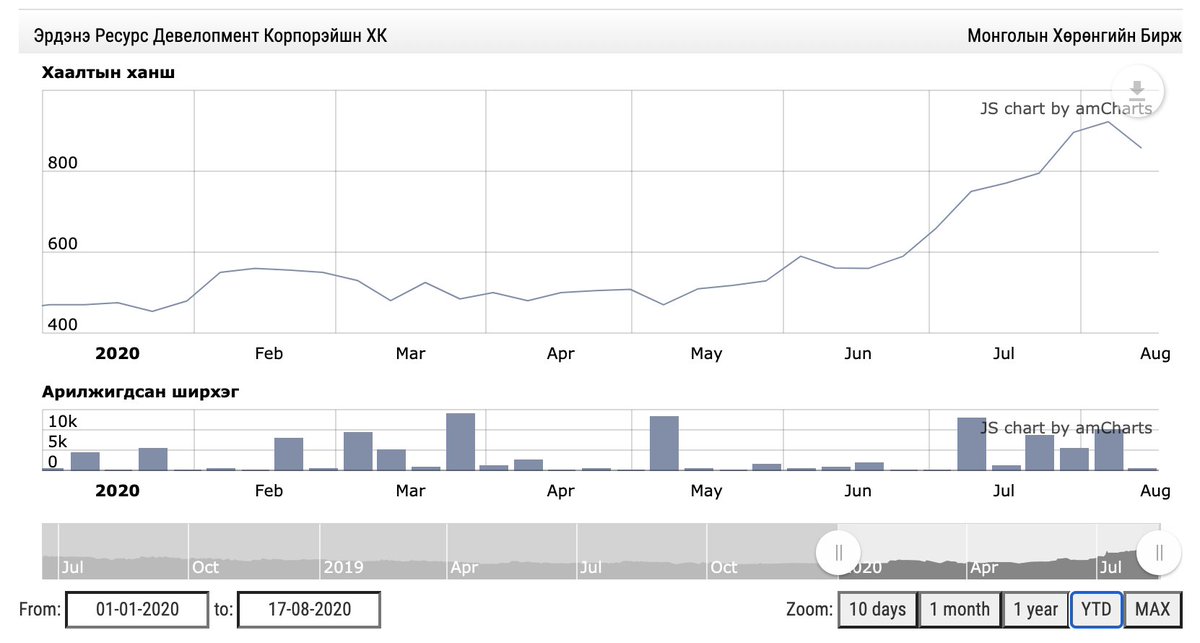Open the amCharts link on volume chart
The image size is (1200, 643).
1066,428
